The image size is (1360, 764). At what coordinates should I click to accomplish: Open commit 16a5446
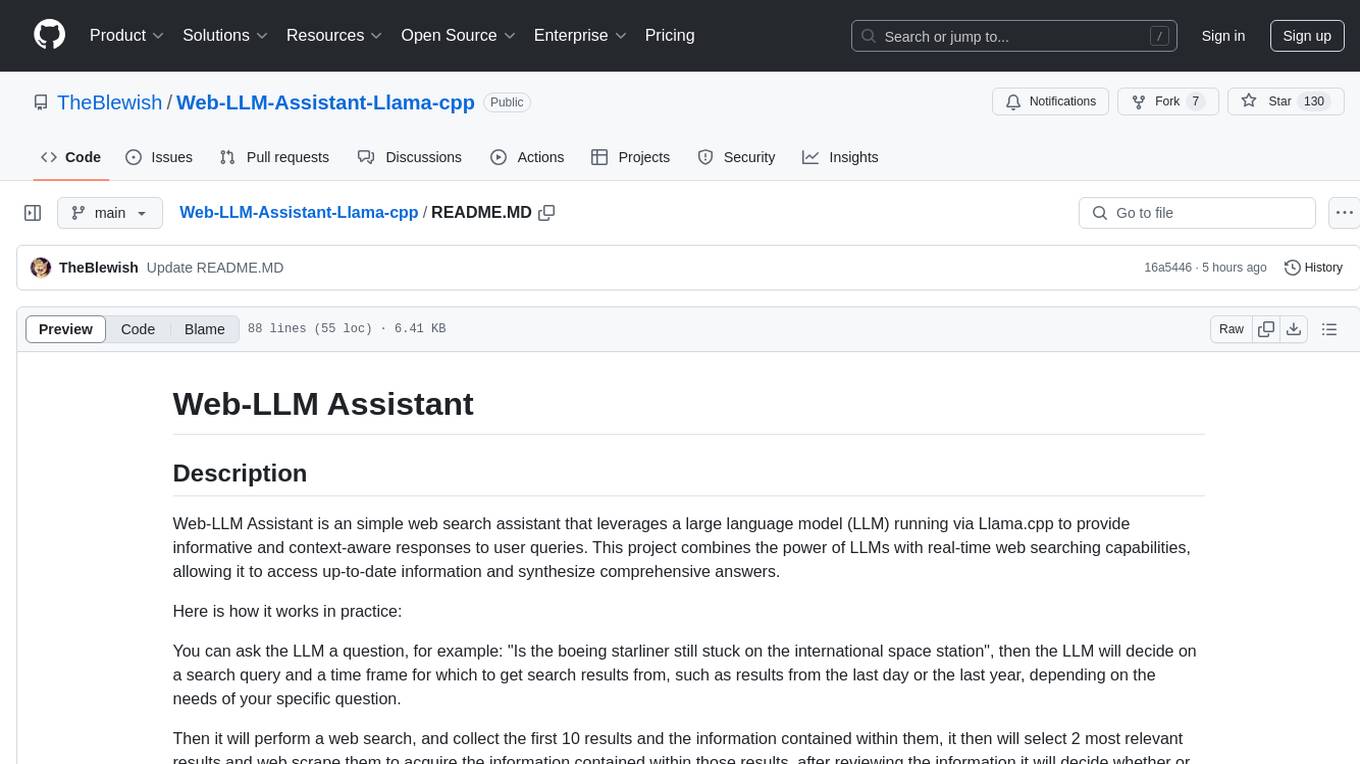tap(1168, 267)
